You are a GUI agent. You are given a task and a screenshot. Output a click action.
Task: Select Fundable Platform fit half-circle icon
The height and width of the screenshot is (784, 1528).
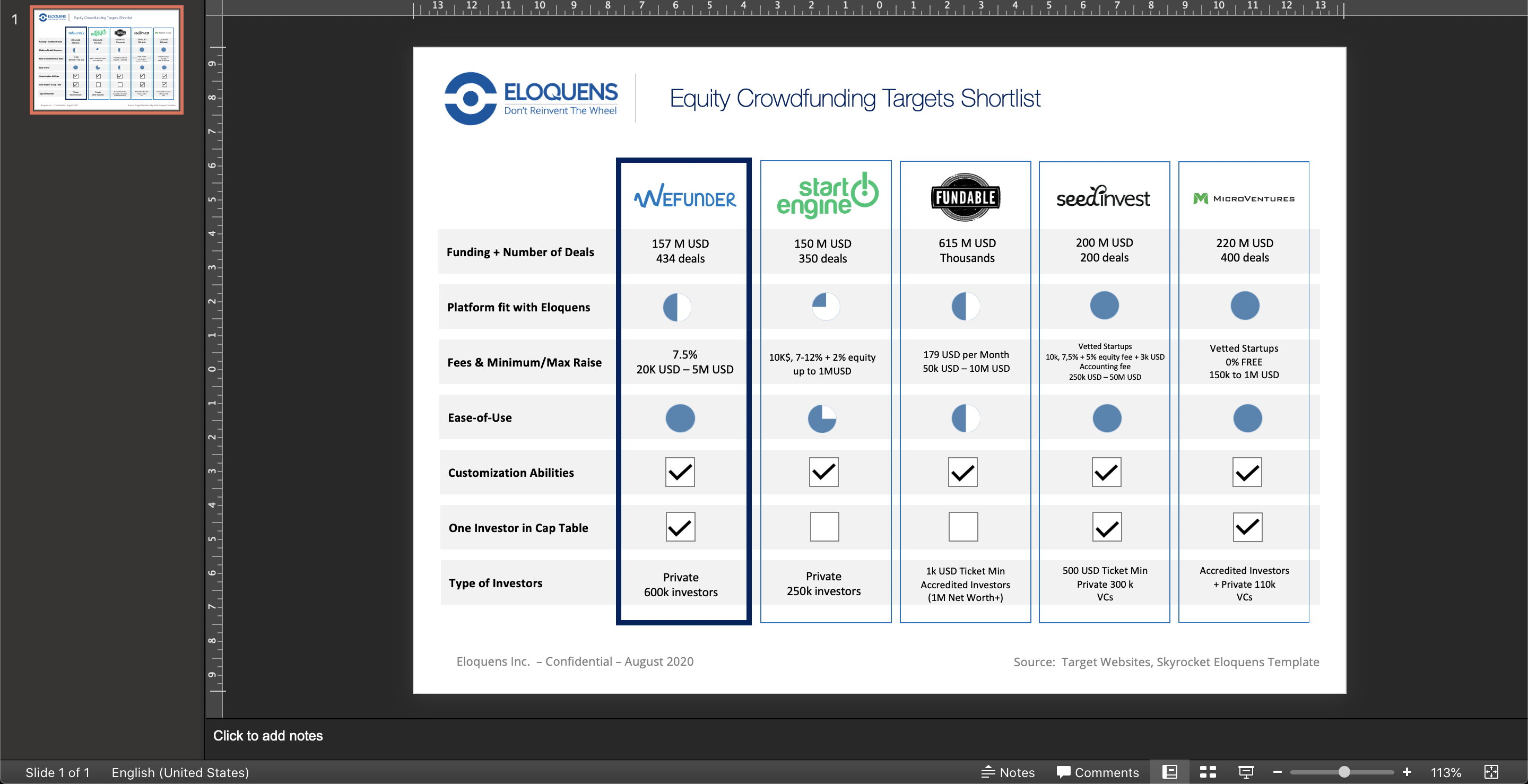click(x=966, y=306)
